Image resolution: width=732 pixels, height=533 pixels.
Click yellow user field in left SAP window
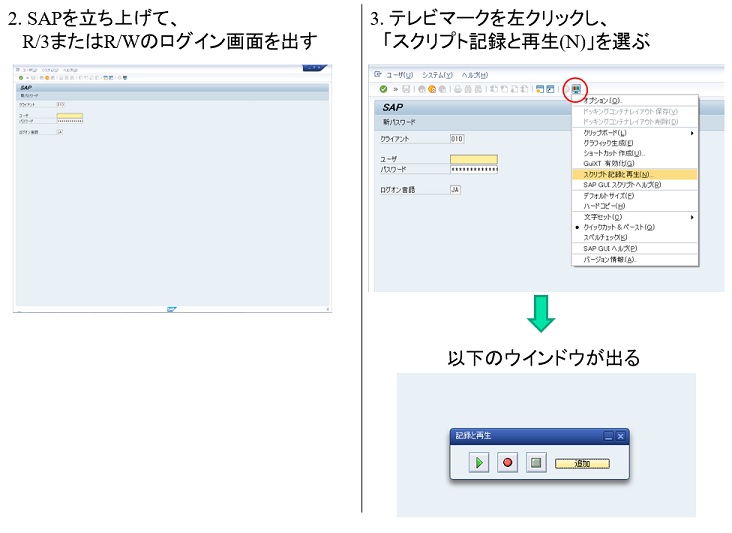[x=70, y=115]
